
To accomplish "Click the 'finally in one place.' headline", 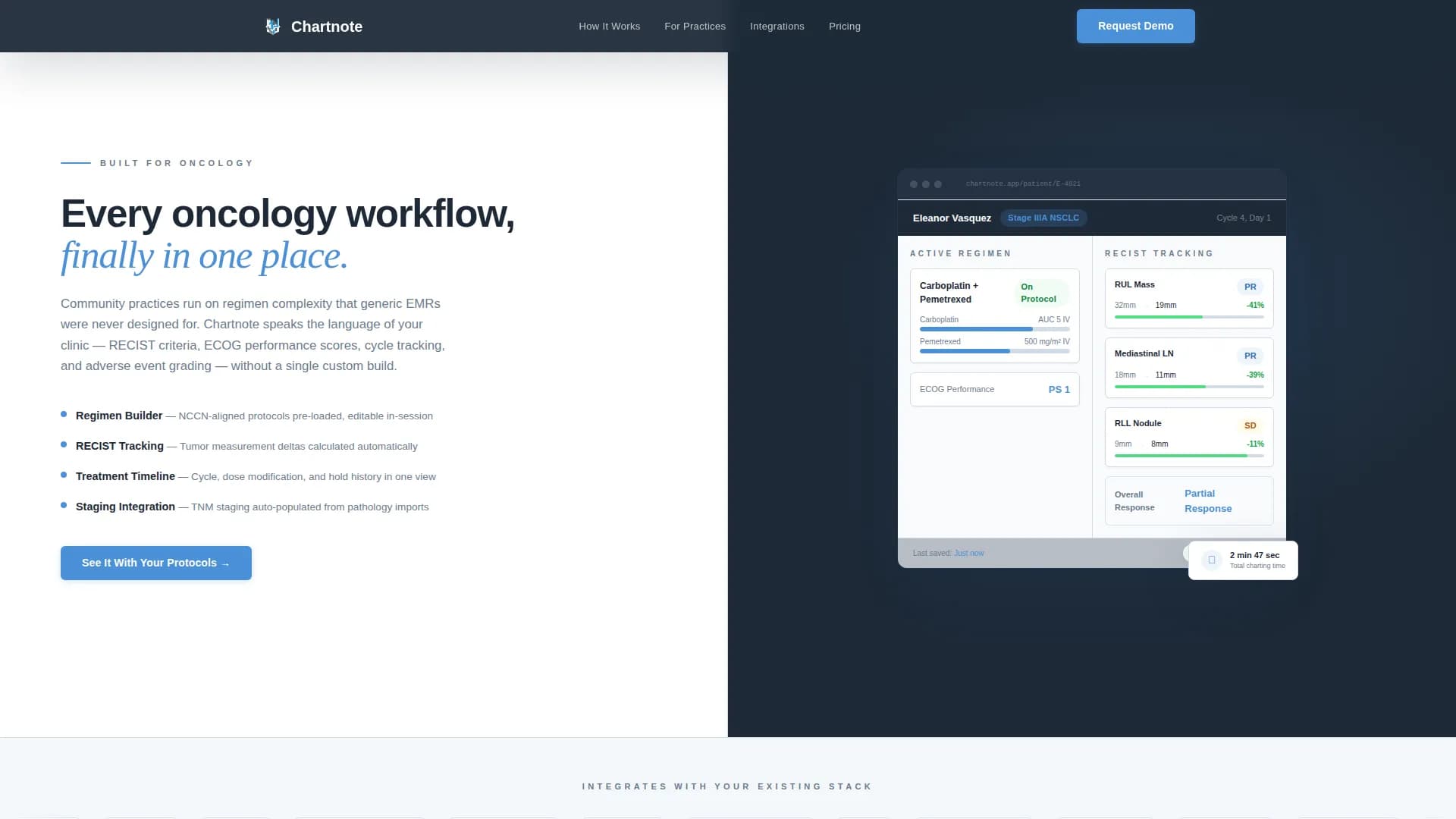I will (205, 256).
